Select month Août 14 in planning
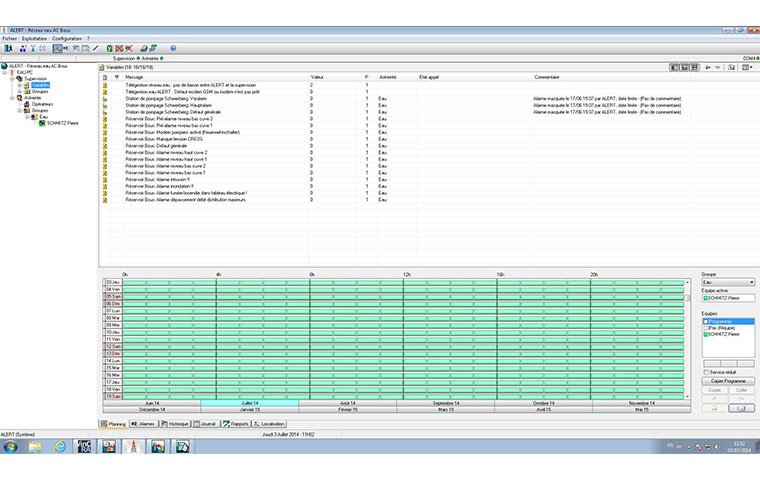 click(x=348, y=403)
